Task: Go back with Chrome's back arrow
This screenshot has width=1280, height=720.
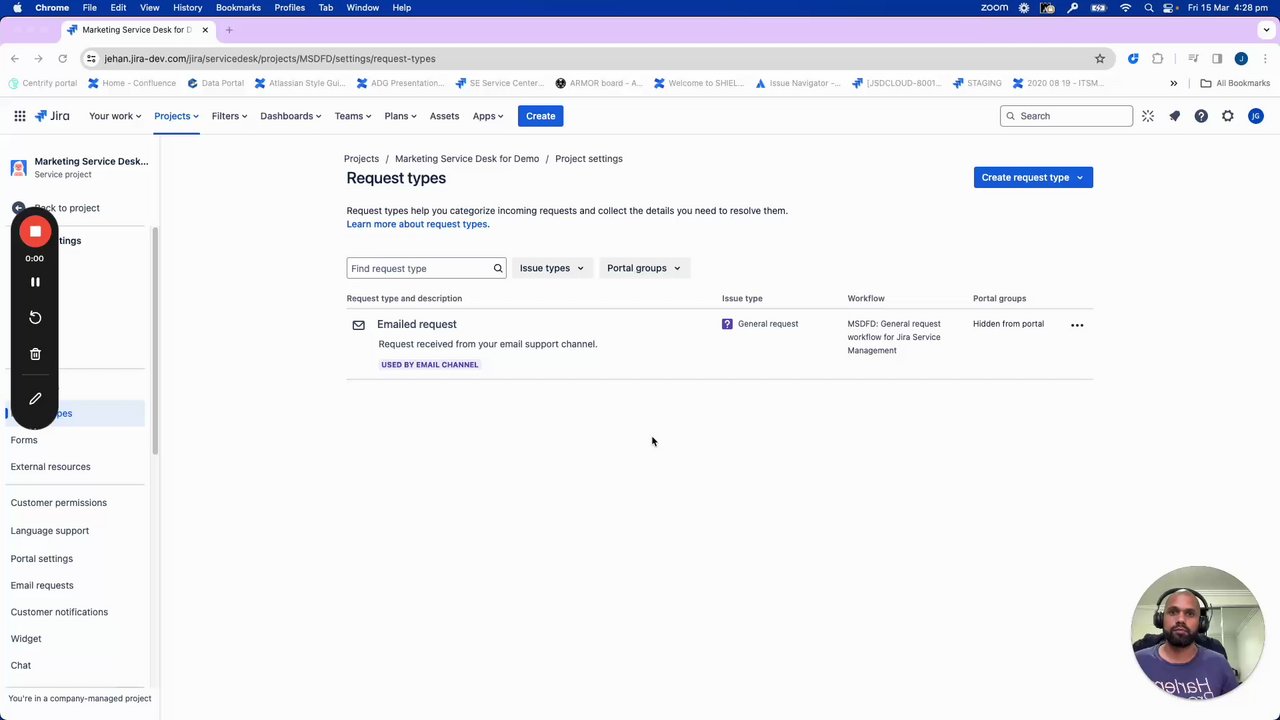Action: (x=15, y=59)
